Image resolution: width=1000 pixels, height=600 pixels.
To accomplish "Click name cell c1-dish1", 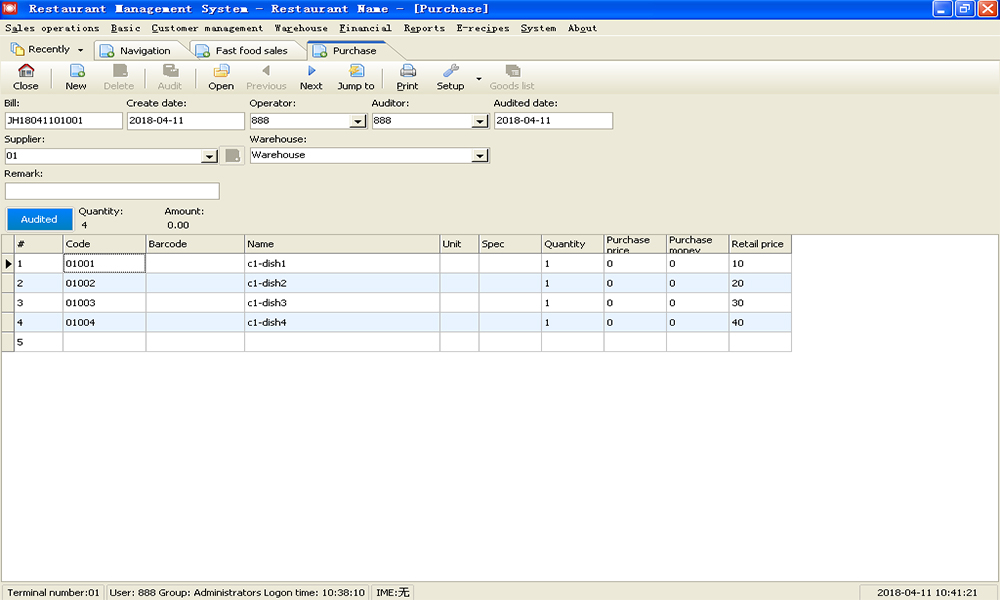I will [x=342, y=263].
